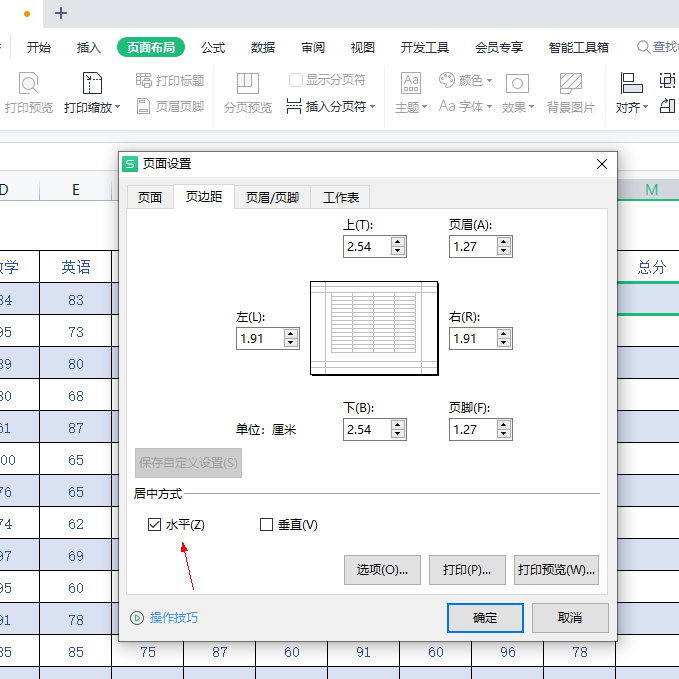Decrease the Bottom (下) margin value

(398, 434)
